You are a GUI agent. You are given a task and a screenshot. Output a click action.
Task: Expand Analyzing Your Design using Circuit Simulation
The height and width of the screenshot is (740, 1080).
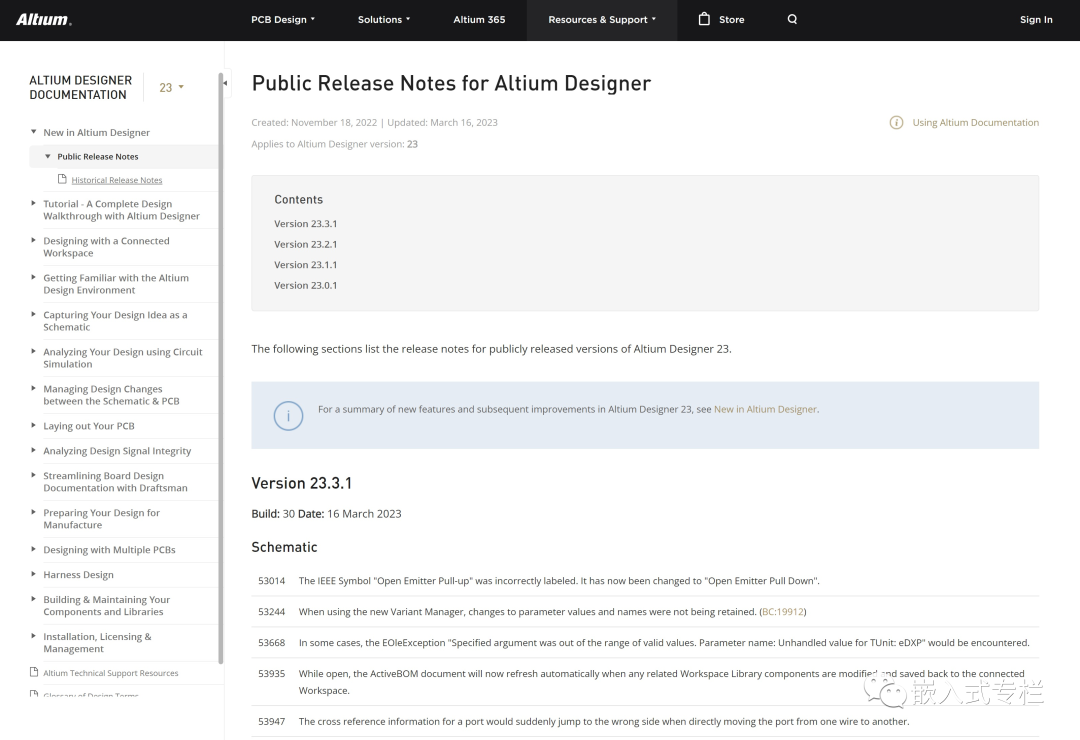tap(33, 351)
